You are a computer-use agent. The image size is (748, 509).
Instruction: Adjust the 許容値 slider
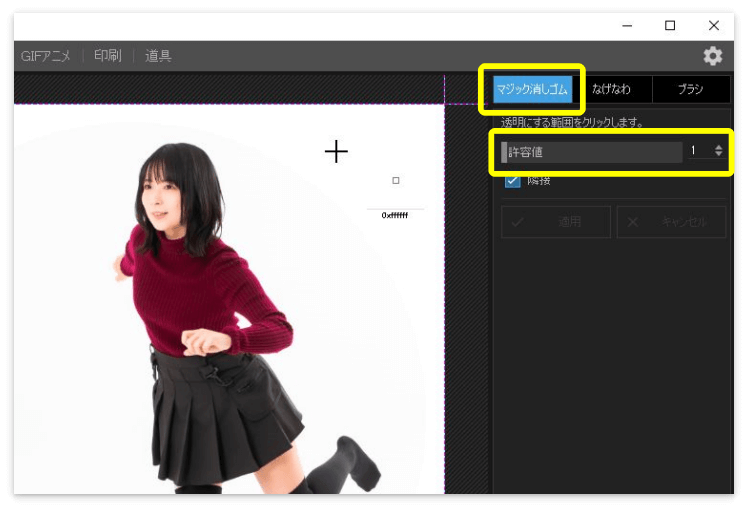pyautogui.click(x=592, y=152)
